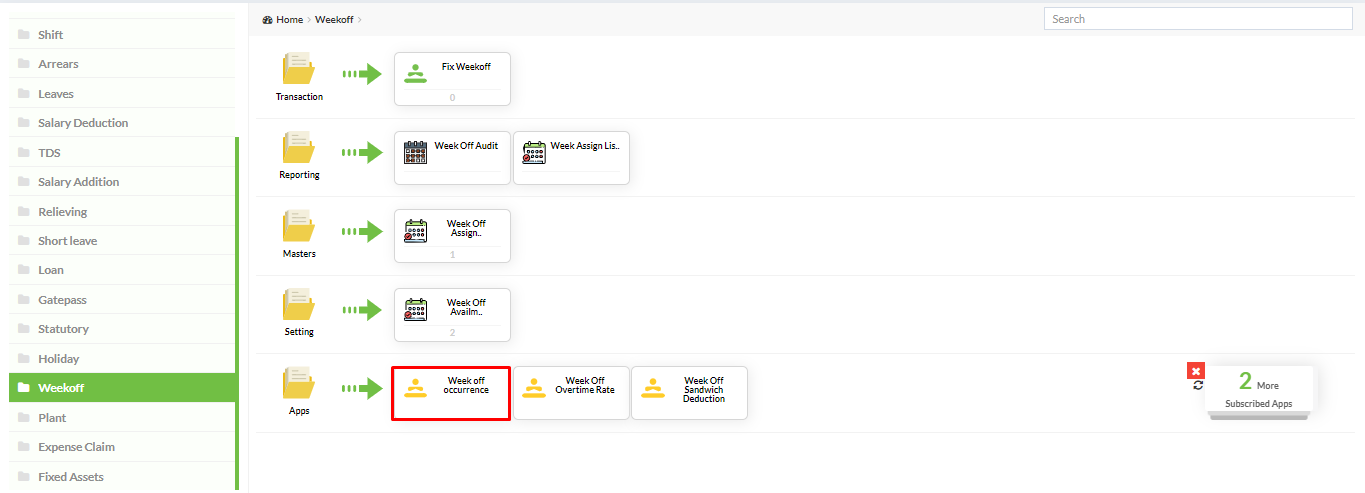Viewport: 1365px width, 493px height.
Task: Click the folder icon beside Loan
Action: click(x=24, y=270)
